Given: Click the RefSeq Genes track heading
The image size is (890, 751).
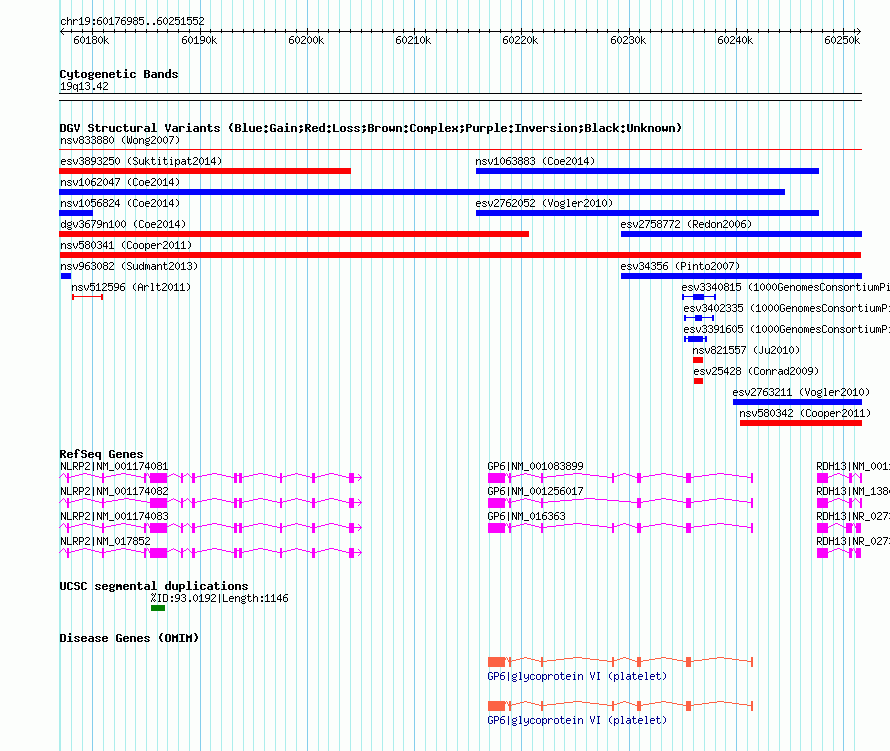Looking at the screenshot, I should 101,454.
